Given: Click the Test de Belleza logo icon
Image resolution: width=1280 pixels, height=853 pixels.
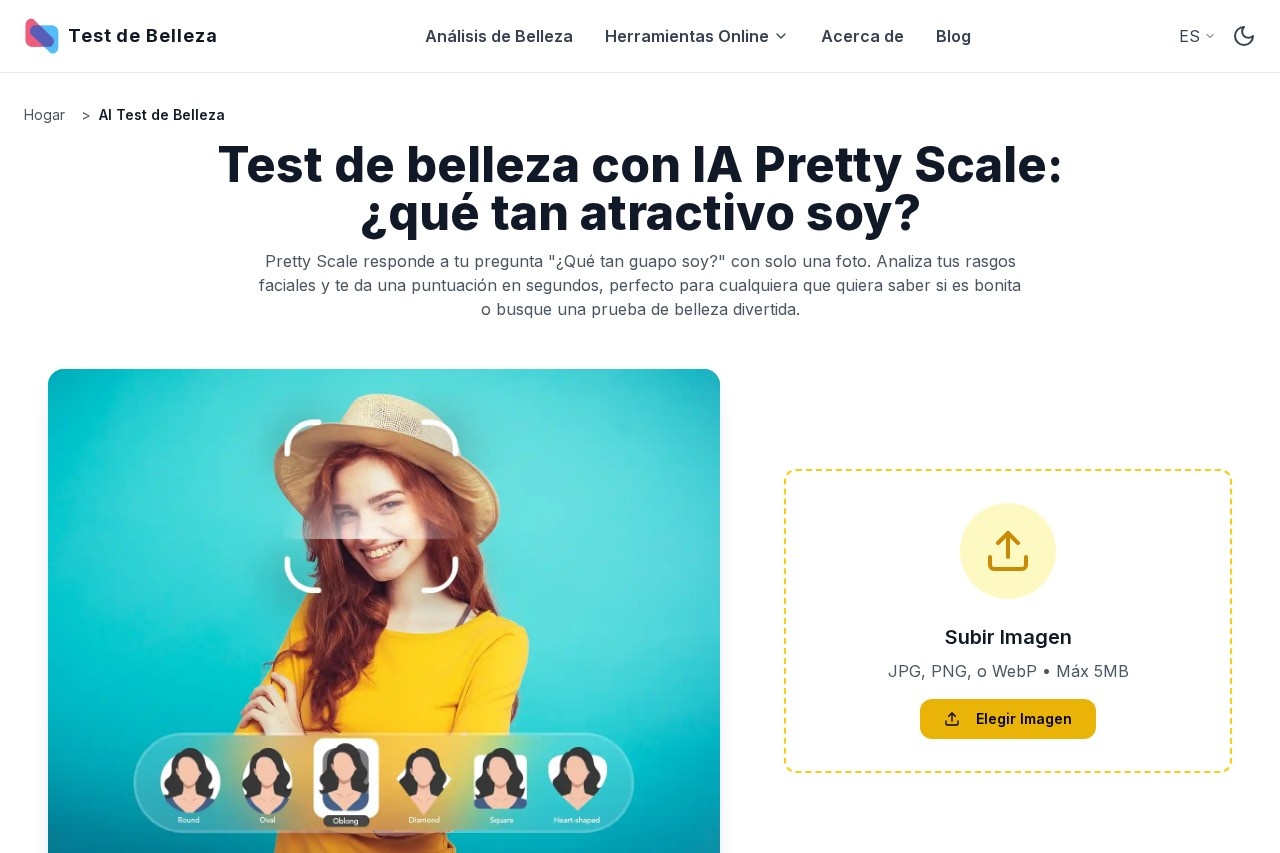Looking at the screenshot, I should (x=42, y=36).
